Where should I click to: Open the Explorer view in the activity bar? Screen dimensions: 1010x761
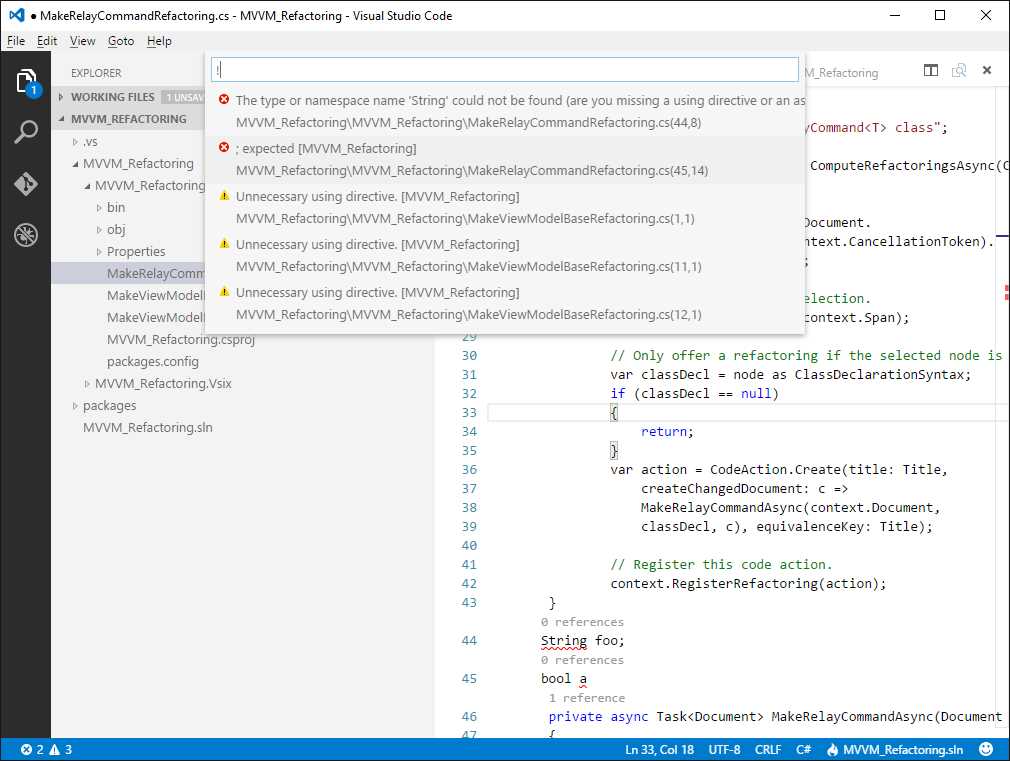pos(26,78)
